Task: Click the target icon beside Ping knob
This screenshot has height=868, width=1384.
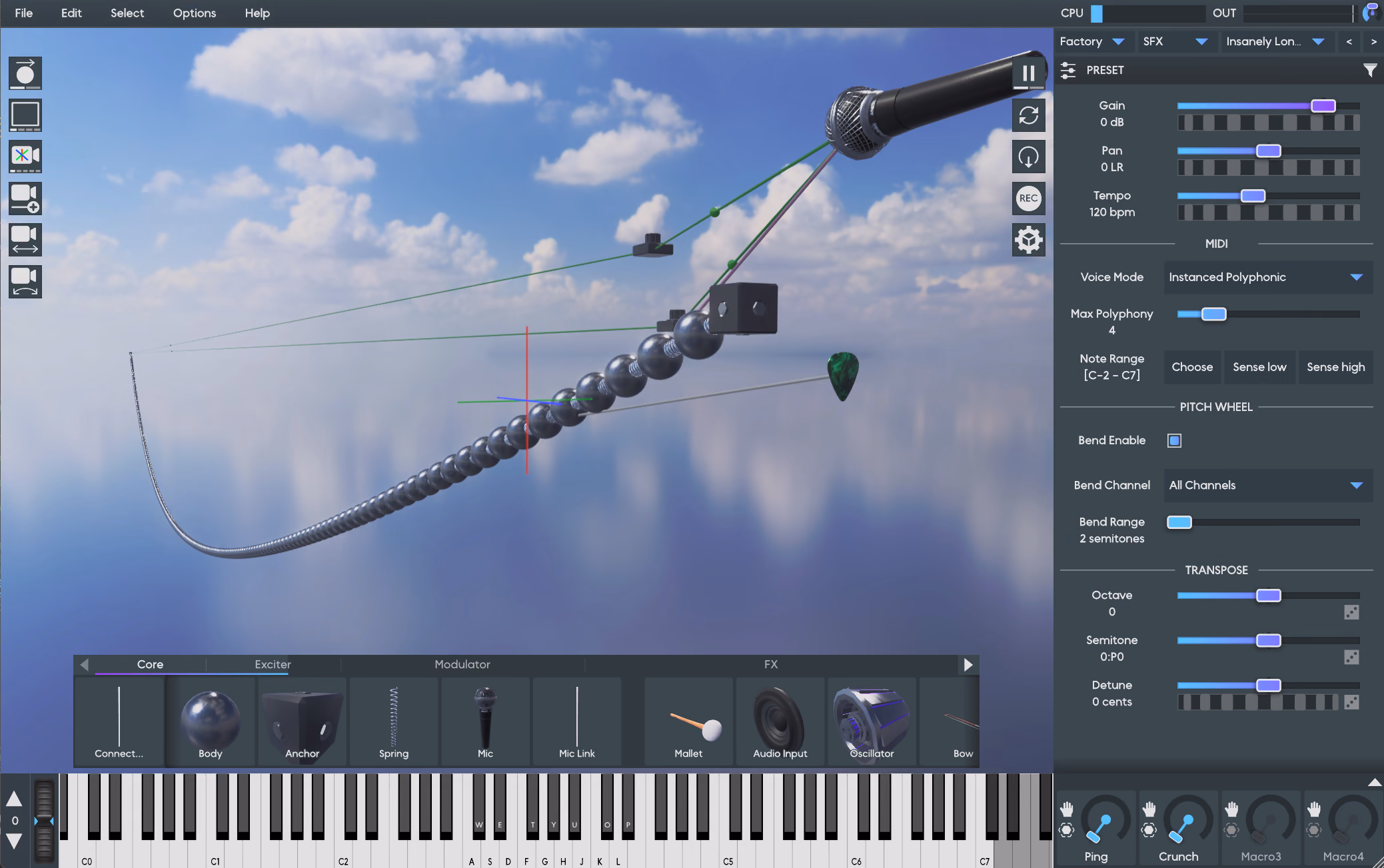Action: [x=1067, y=830]
